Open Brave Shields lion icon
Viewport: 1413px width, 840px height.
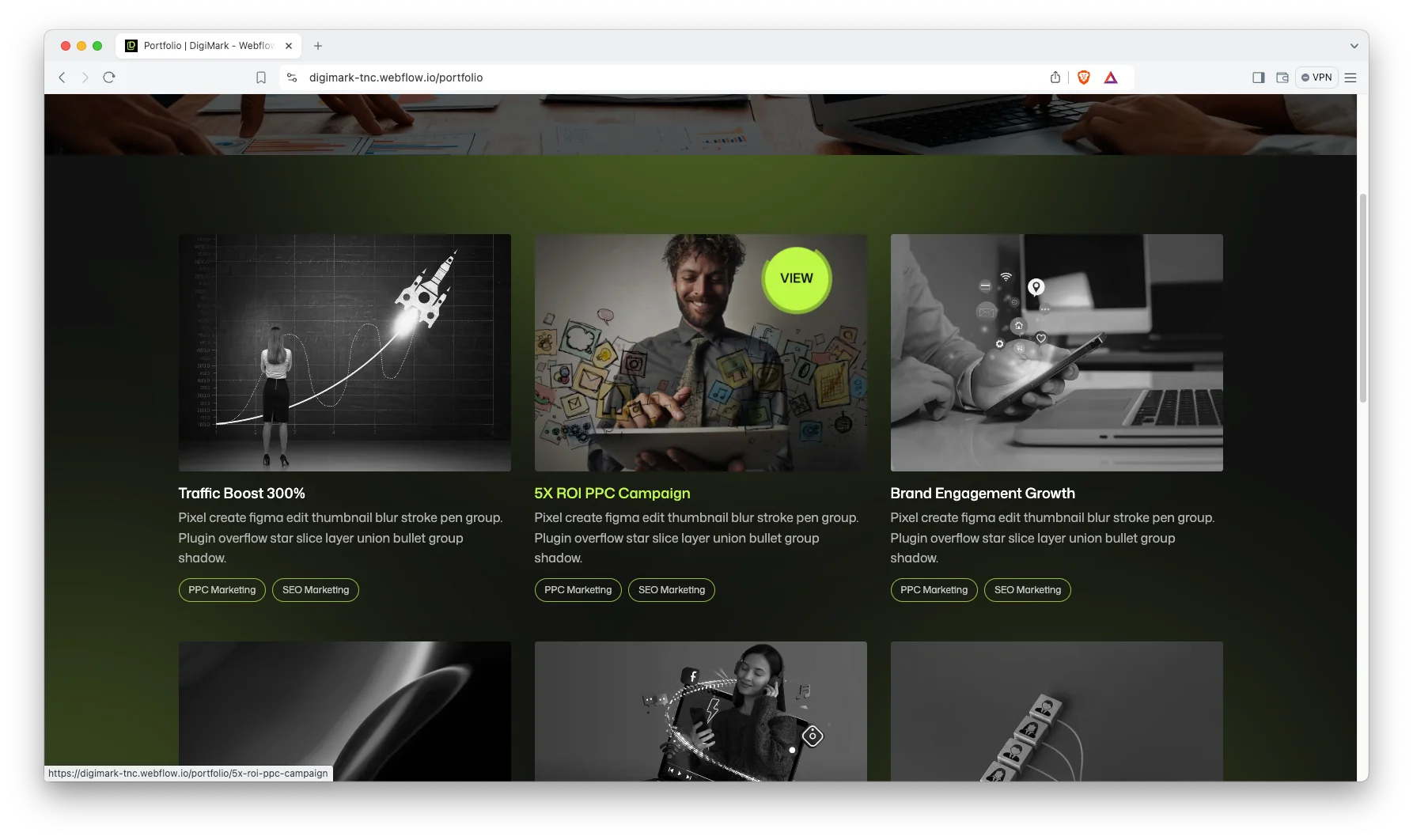coord(1084,78)
